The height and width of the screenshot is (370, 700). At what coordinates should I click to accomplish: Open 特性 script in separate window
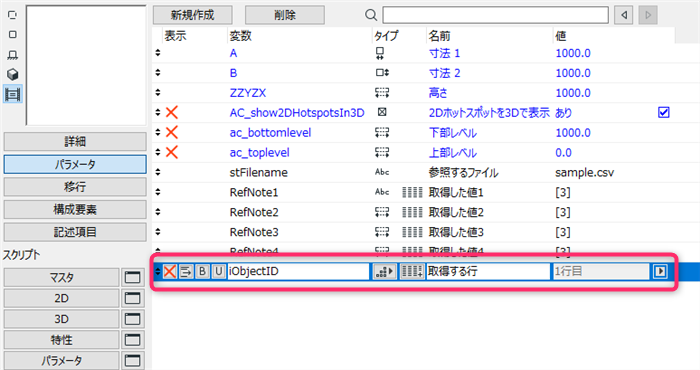click(133, 340)
